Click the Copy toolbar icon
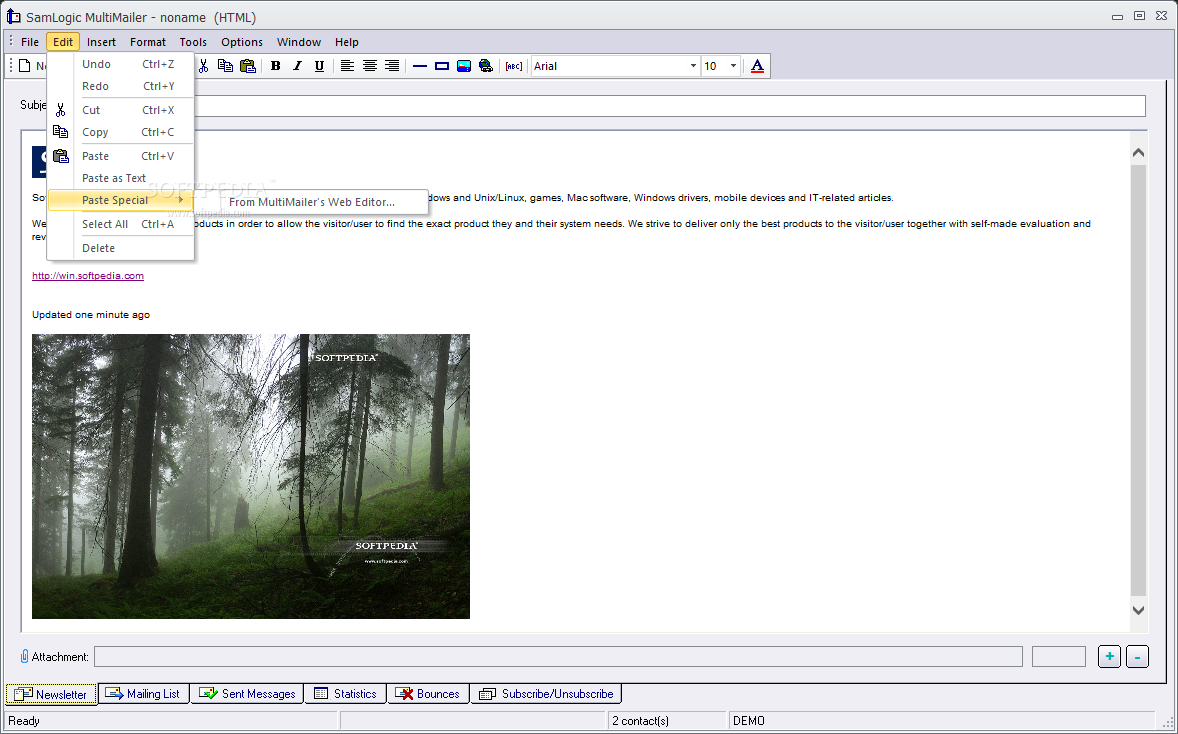1178x734 pixels. pos(225,66)
